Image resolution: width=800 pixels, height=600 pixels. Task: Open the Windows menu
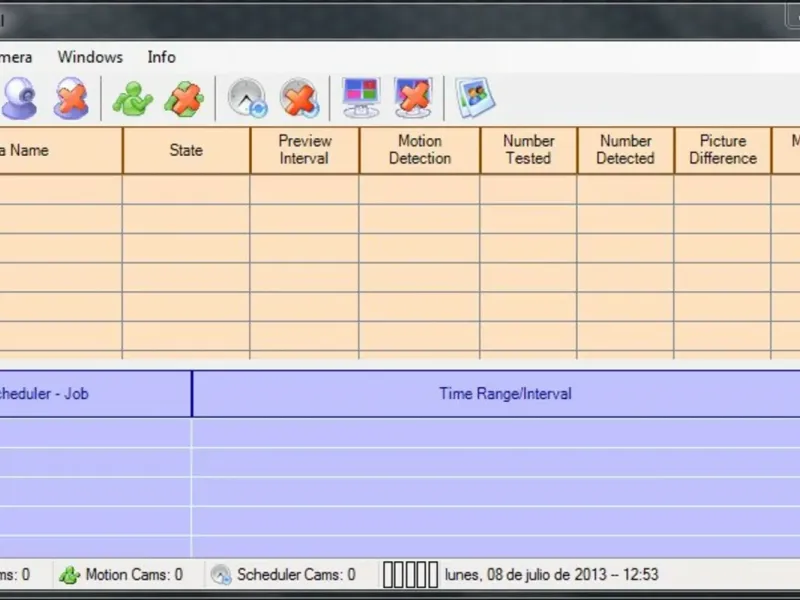tap(90, 57)
